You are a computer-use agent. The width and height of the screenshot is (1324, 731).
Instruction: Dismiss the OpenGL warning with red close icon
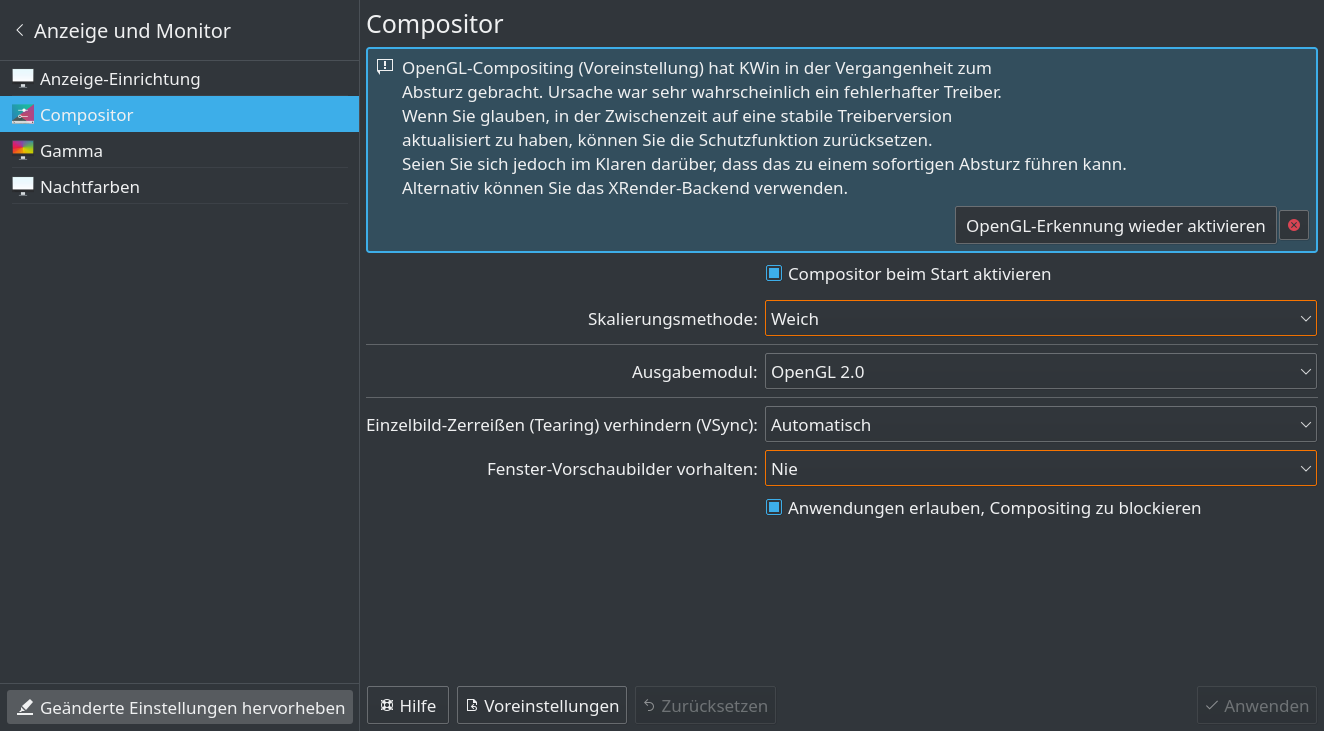1293,226
